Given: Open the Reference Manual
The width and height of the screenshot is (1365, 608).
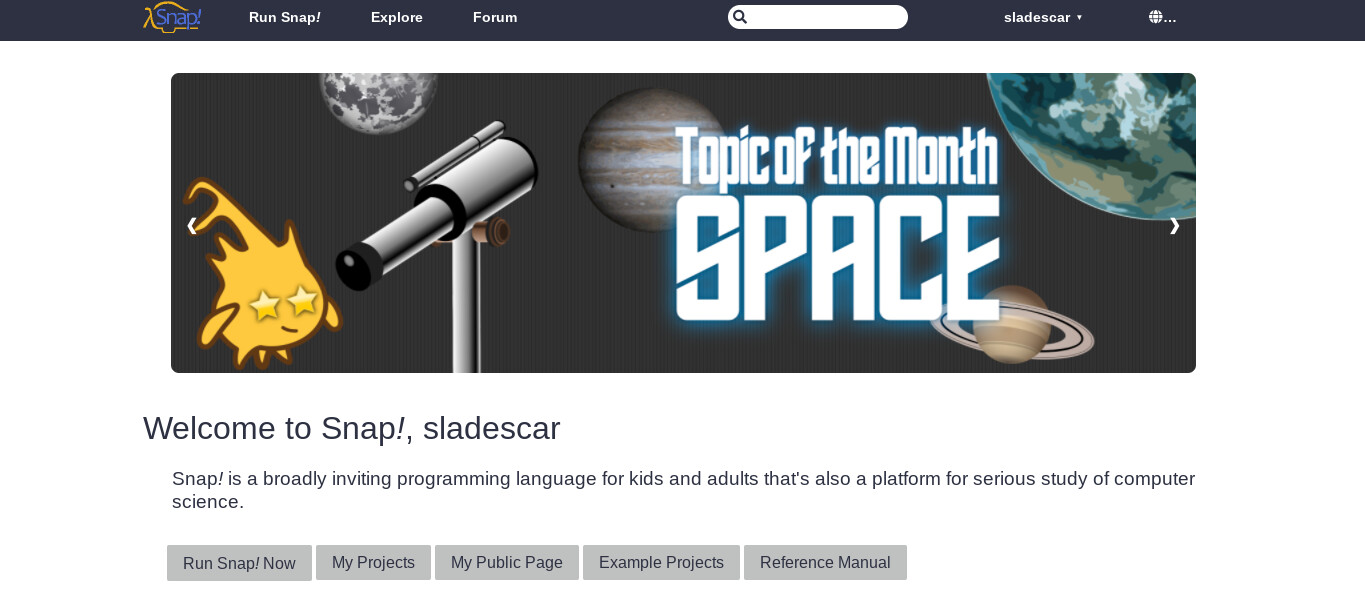Looking at the screenshot, I should [825, 562].
